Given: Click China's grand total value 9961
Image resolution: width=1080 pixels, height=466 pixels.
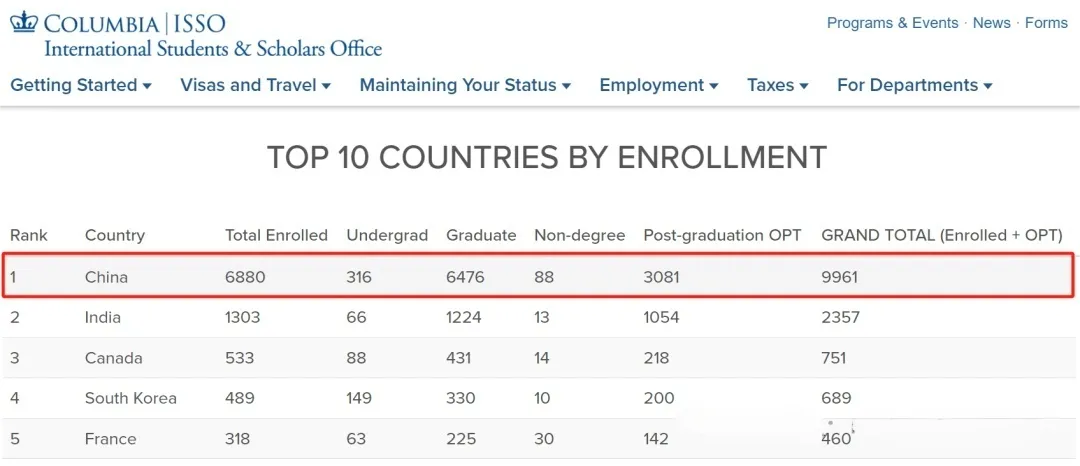Looking at the screenshot, I should [x=839, y=277].
